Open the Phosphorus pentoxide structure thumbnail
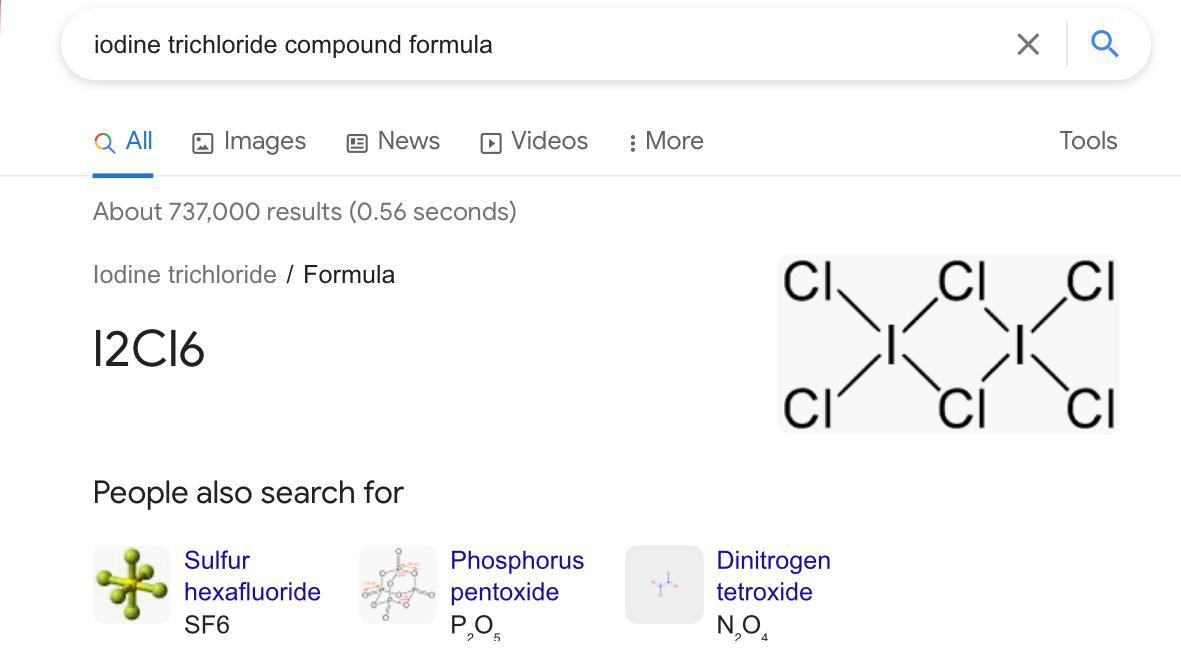 (398, 584)
